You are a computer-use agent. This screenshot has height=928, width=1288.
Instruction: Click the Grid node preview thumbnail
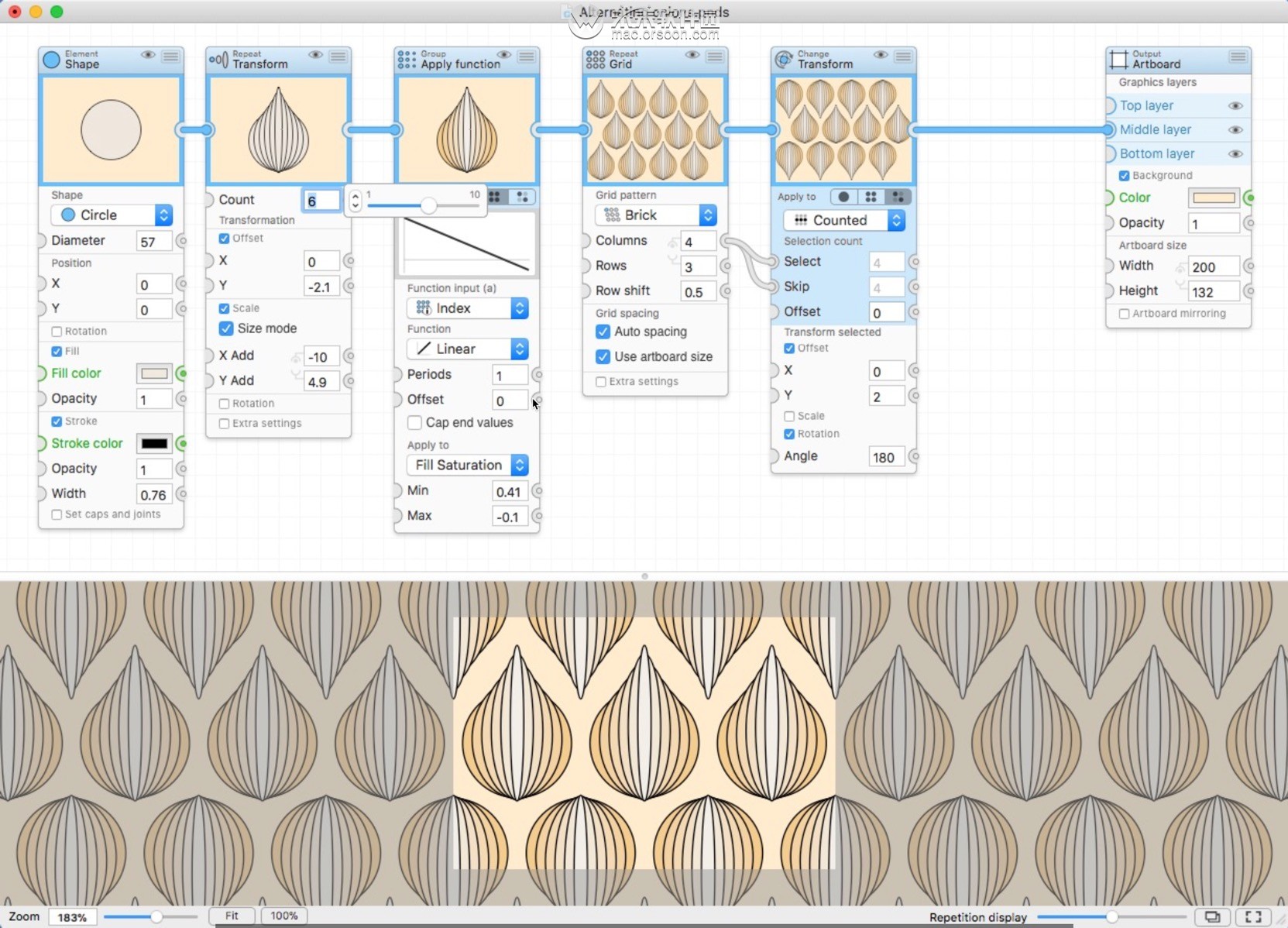pyautogui.click(x=655, y=129)
